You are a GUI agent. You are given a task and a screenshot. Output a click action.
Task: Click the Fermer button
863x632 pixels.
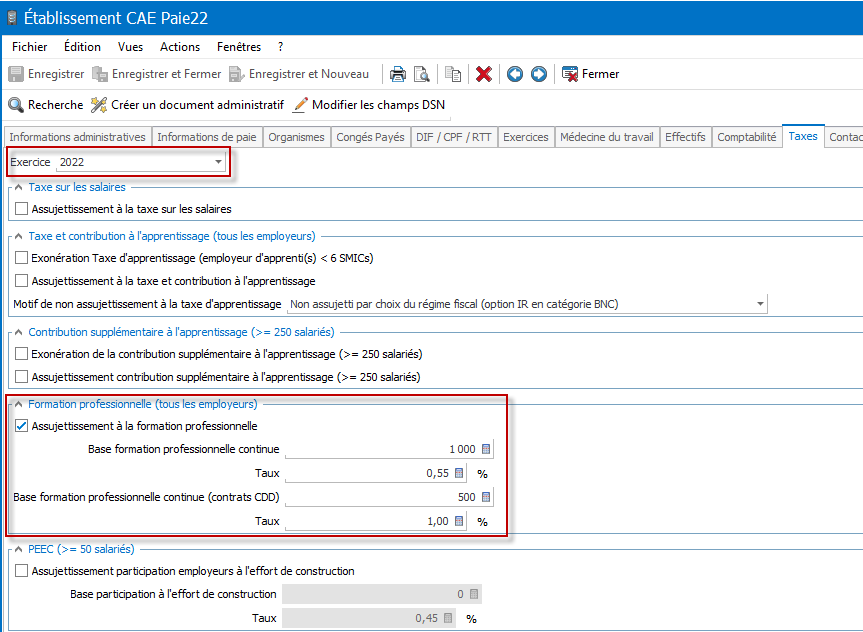[590, 74]
